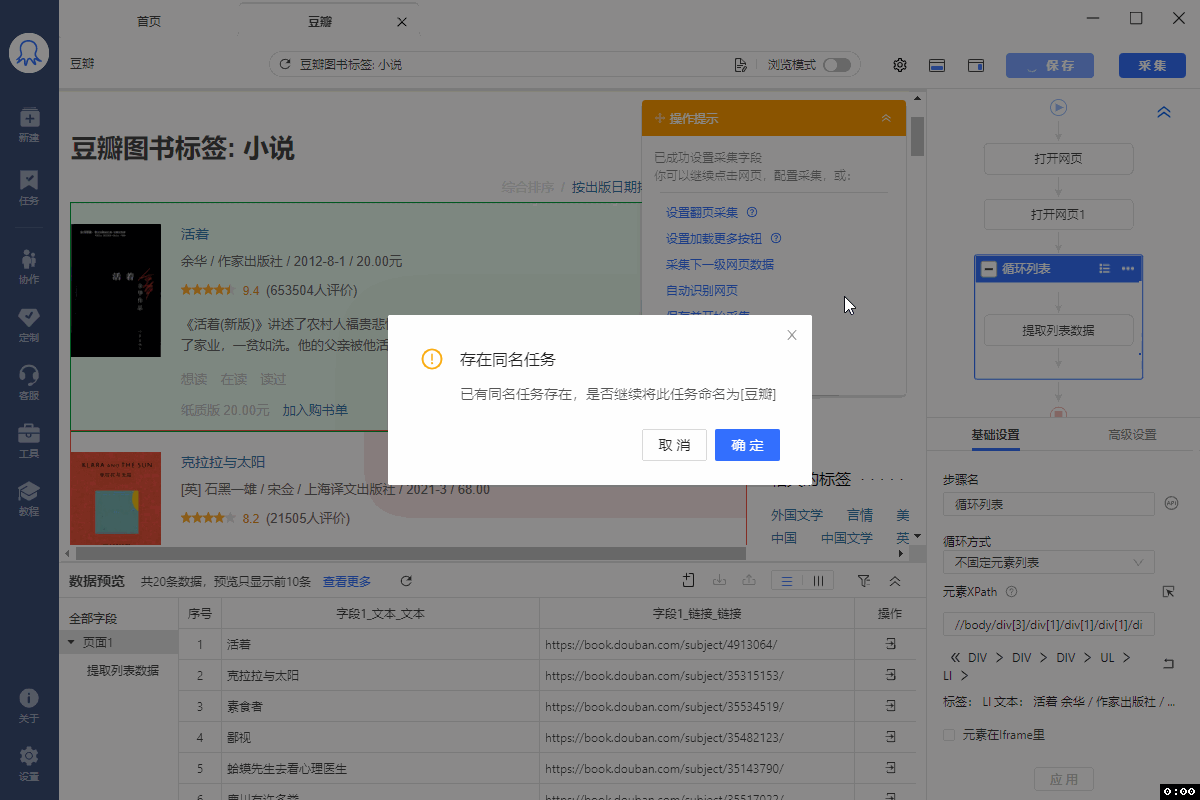
Task: Toggle the bottom panel layout icon
Action: coord(937,65)
